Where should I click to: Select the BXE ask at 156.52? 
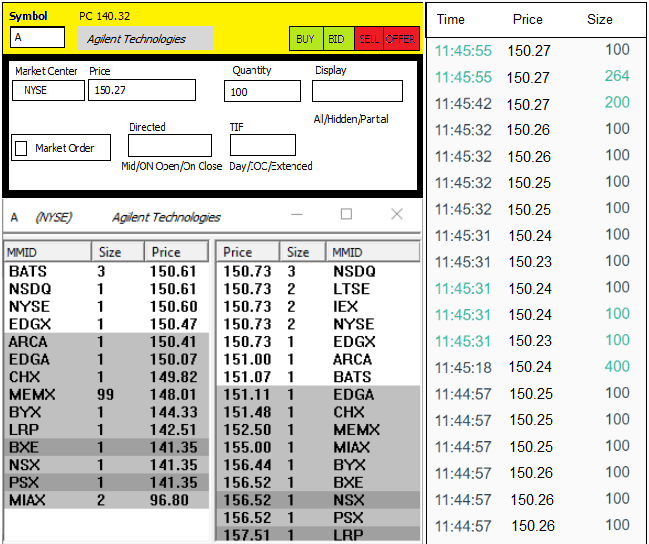[318, 482]
